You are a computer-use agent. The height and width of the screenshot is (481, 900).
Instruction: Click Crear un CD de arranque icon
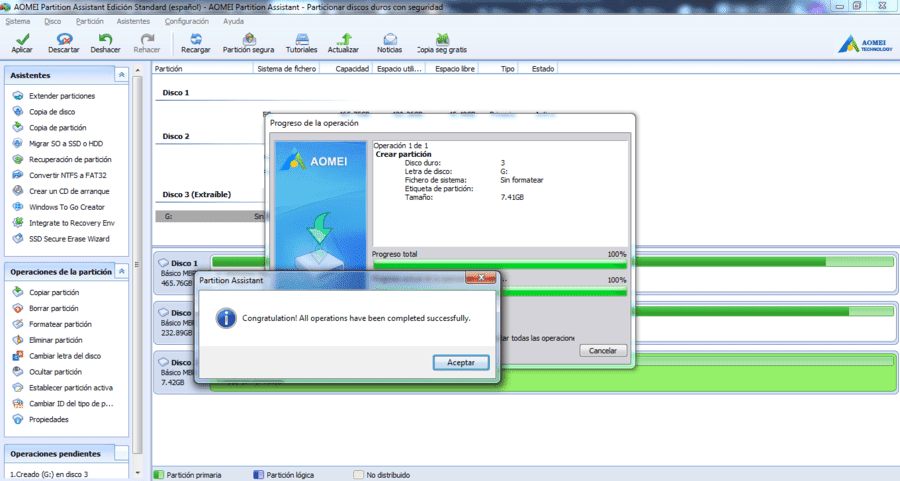(x=18, y=191)
